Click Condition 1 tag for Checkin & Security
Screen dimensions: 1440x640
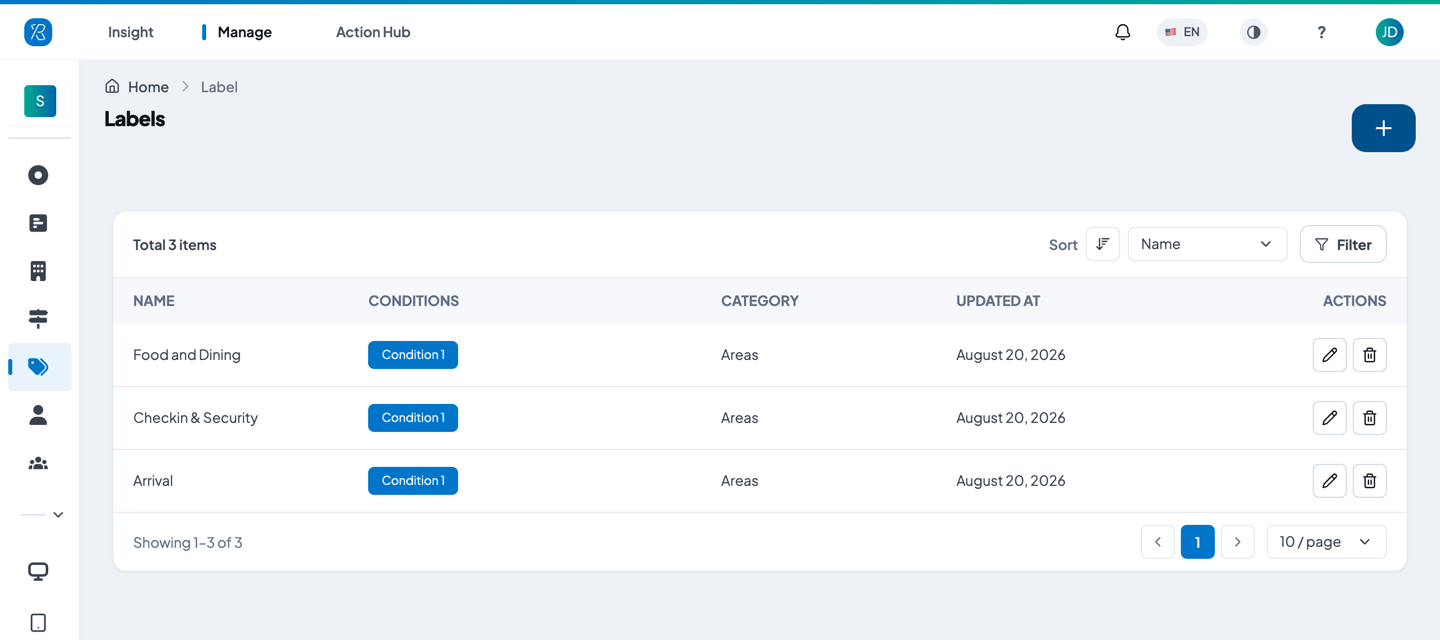(x=413, y=418)
